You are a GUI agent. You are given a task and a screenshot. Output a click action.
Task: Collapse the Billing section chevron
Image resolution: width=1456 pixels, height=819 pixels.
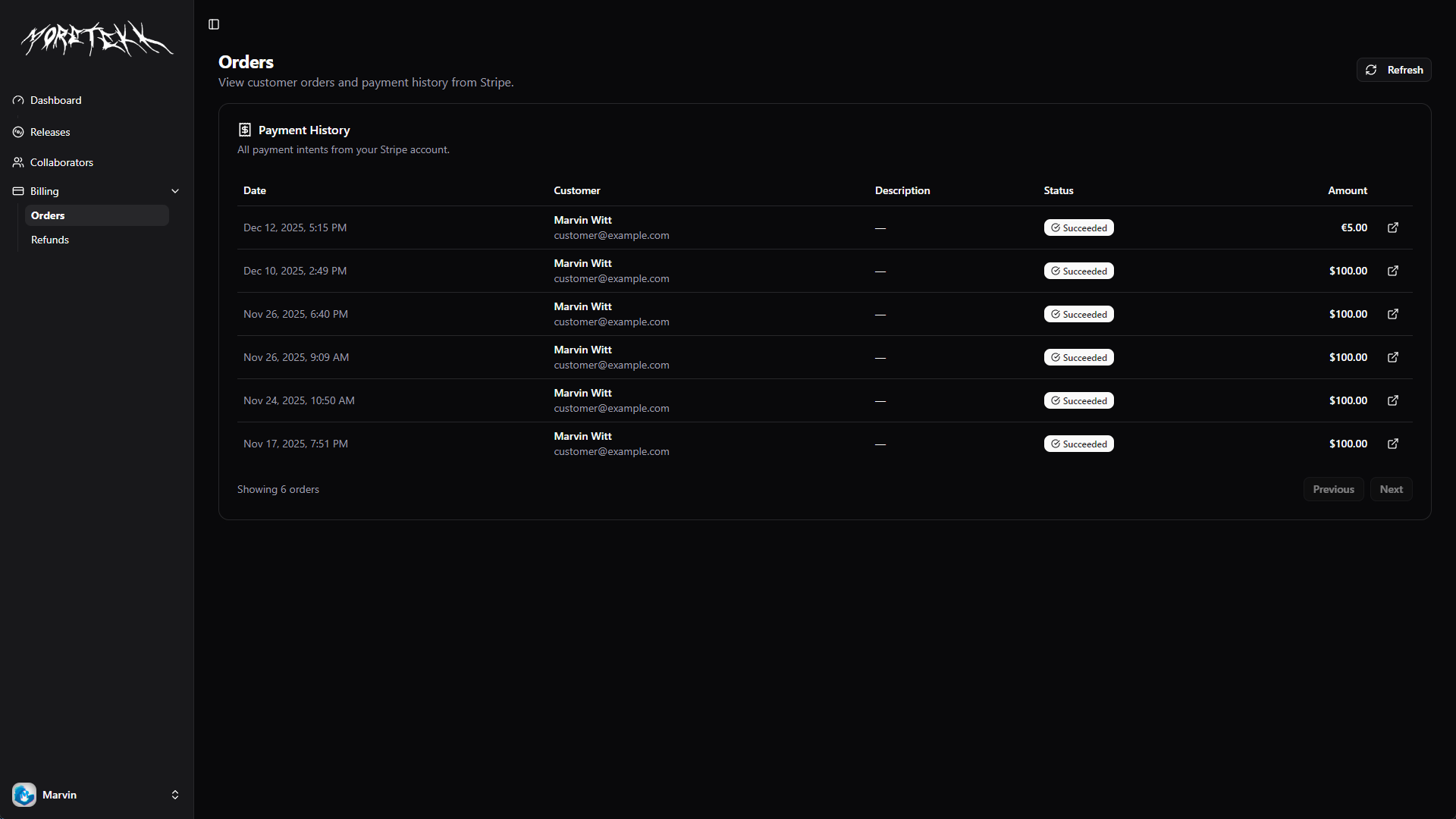coord(175,191)
